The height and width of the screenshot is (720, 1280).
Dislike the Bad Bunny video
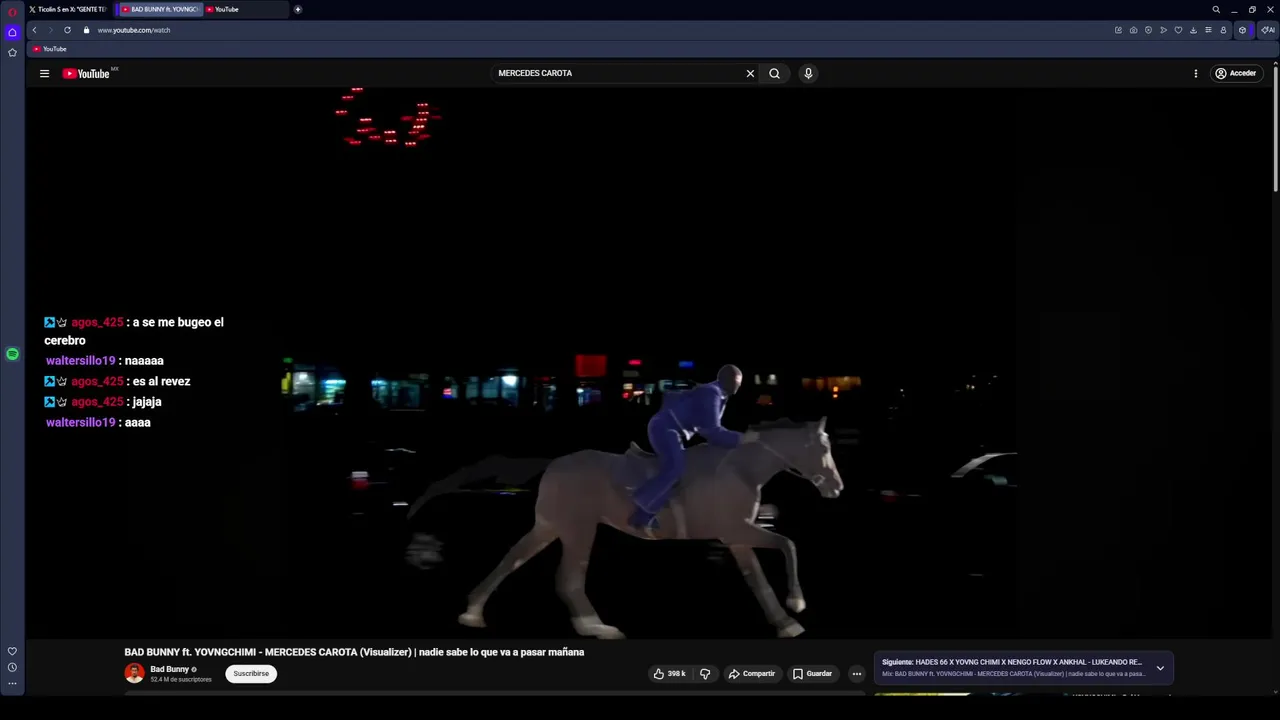coord(705,674)
